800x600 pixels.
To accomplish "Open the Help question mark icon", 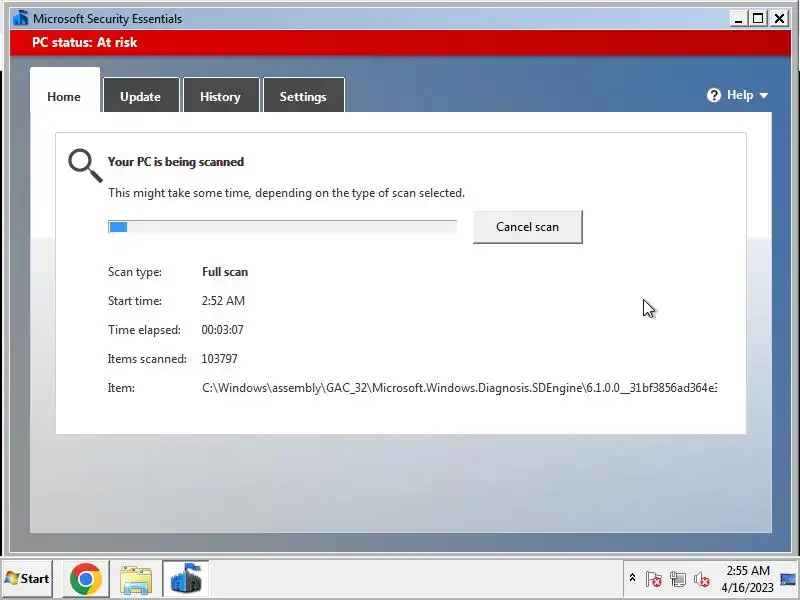I will pyautogui.click(x=714, y=95).
